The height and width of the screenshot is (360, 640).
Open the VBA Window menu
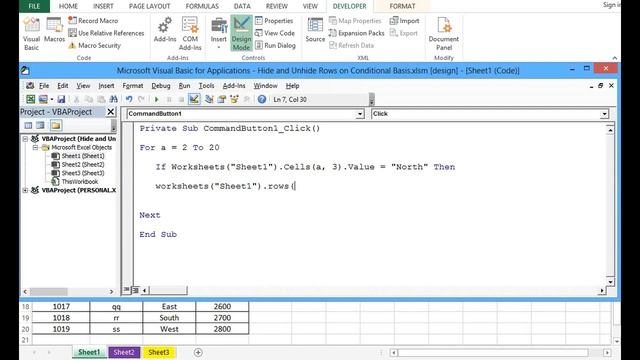pyautogui.click(x=265, y=86)
